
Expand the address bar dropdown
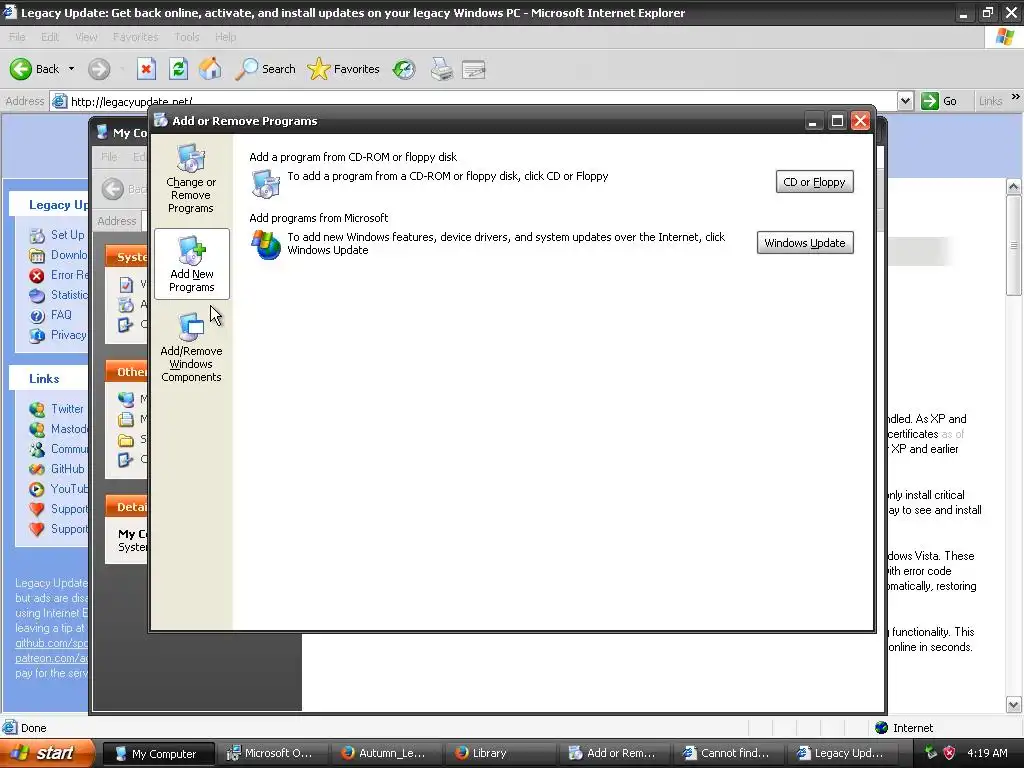(904, 101)
